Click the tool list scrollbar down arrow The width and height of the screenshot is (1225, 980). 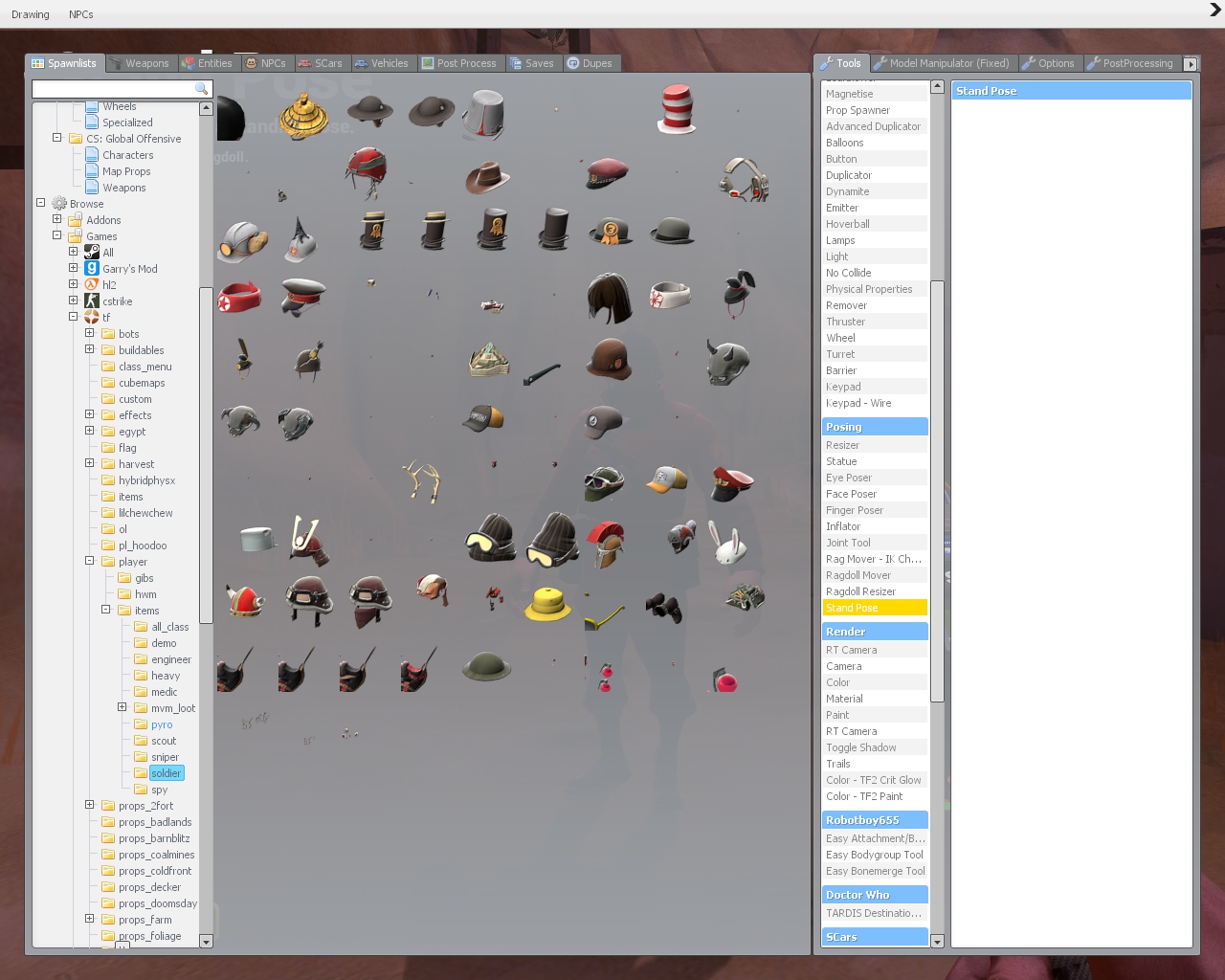(x=937, y=942)
